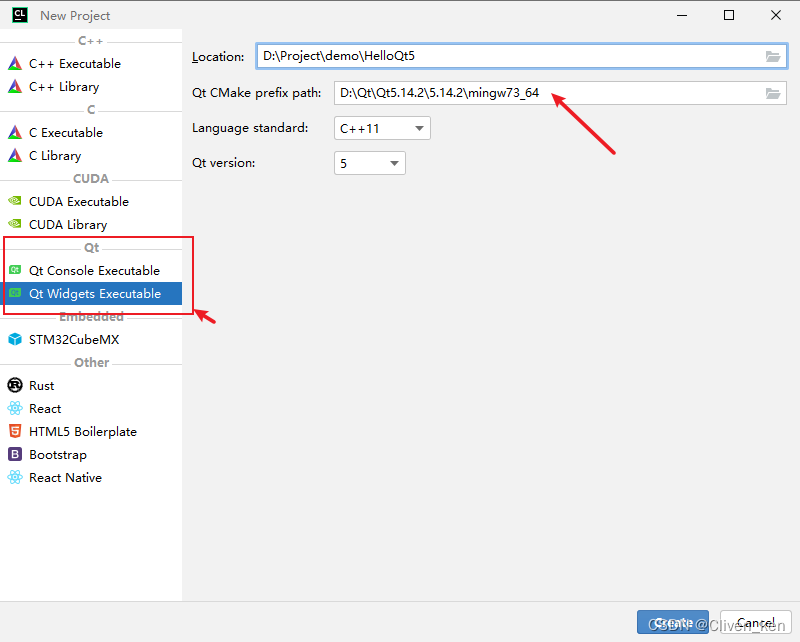
Task: Open the Qt version dropdown
Action: [370, 163]
